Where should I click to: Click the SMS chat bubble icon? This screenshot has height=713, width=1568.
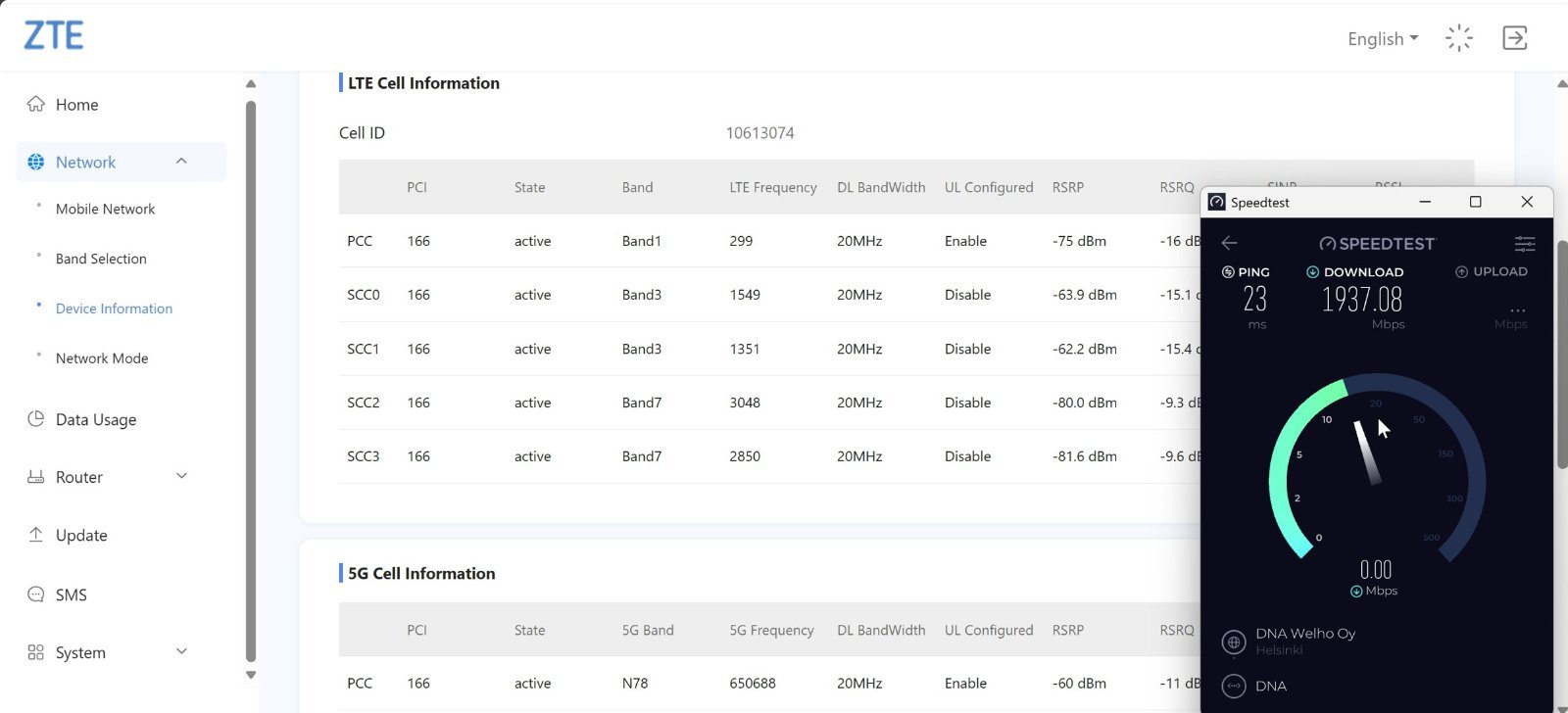point(36,594)
